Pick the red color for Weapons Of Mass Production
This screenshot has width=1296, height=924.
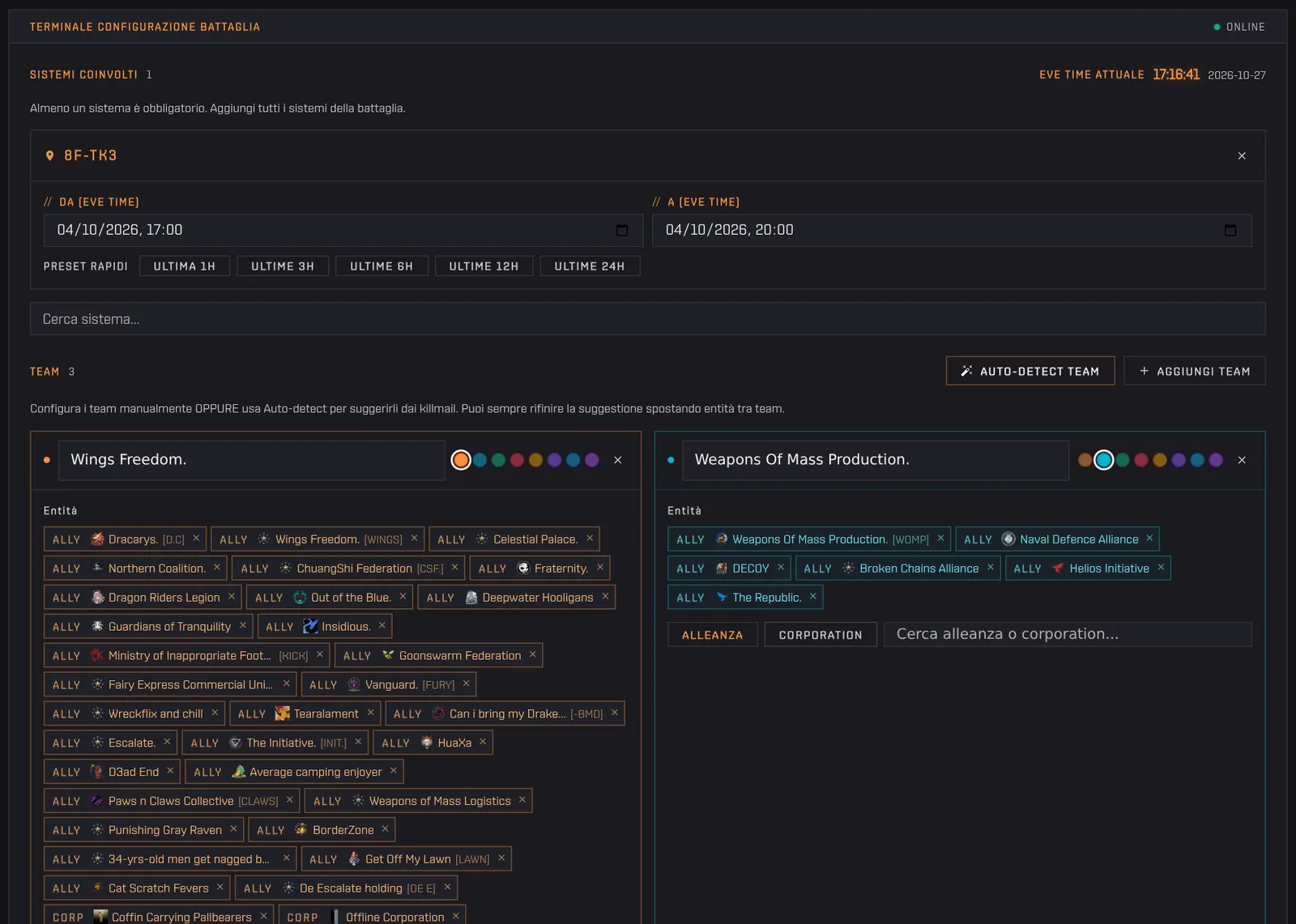1141,460
